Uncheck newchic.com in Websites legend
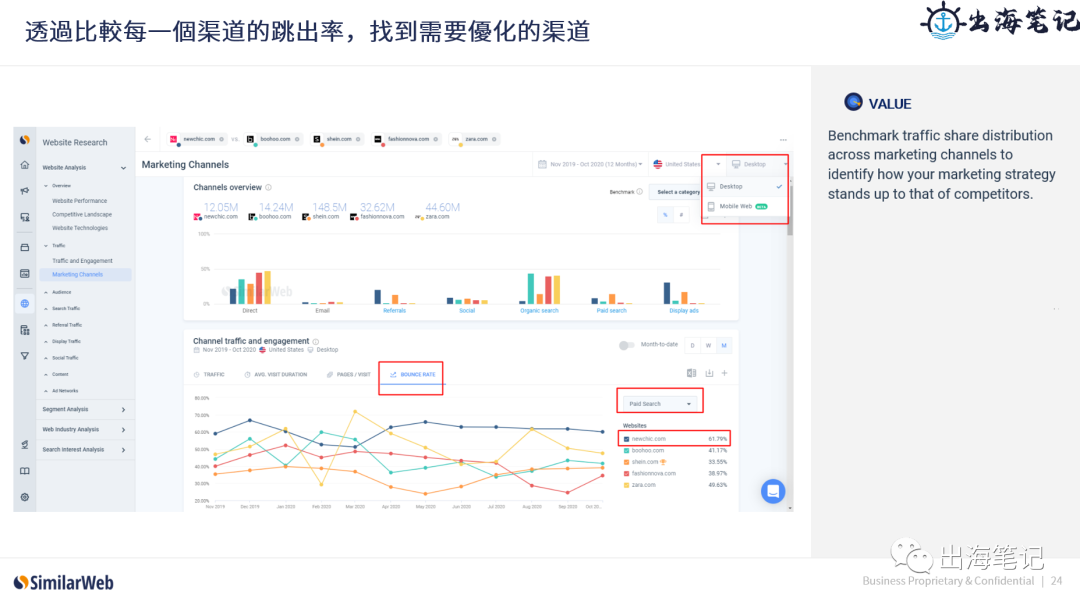Viewport: 1080px width, 605px height. 626,439
